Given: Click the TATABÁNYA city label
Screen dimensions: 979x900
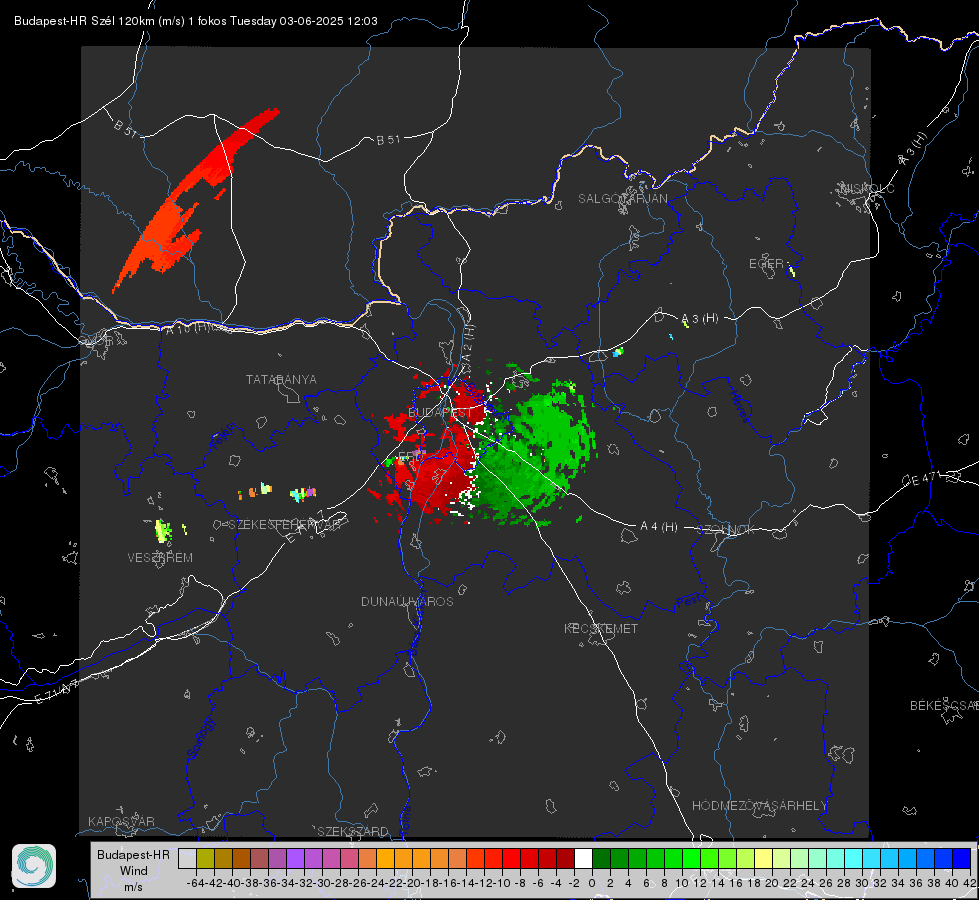Looking at the screenshot, I should click(281, 380).
